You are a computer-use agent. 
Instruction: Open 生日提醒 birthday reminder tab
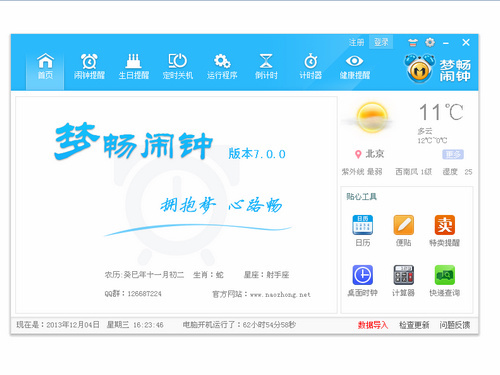click(134, 67)
